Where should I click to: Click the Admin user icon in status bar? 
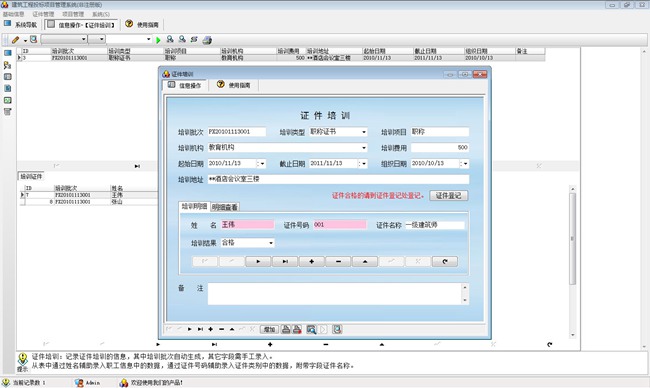79,383
